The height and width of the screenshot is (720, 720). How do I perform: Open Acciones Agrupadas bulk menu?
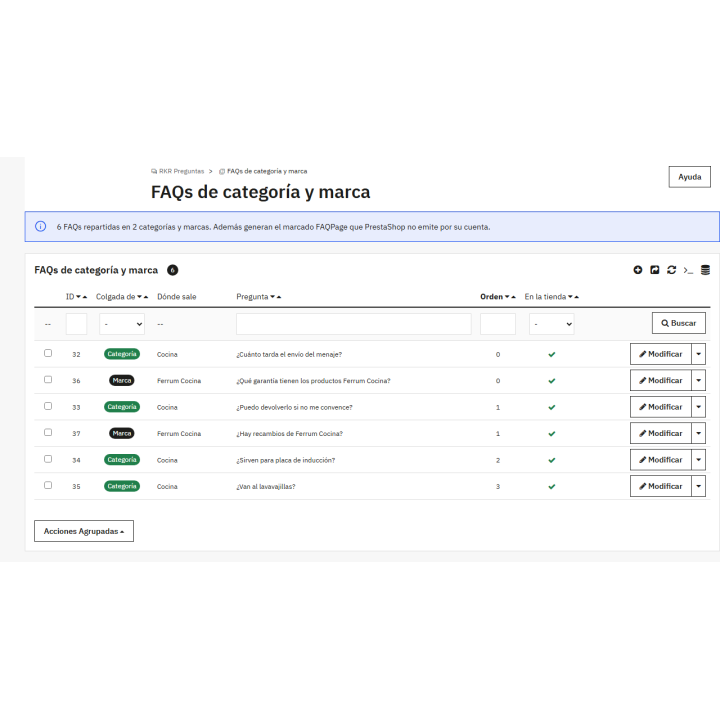[x=84, y=531]
